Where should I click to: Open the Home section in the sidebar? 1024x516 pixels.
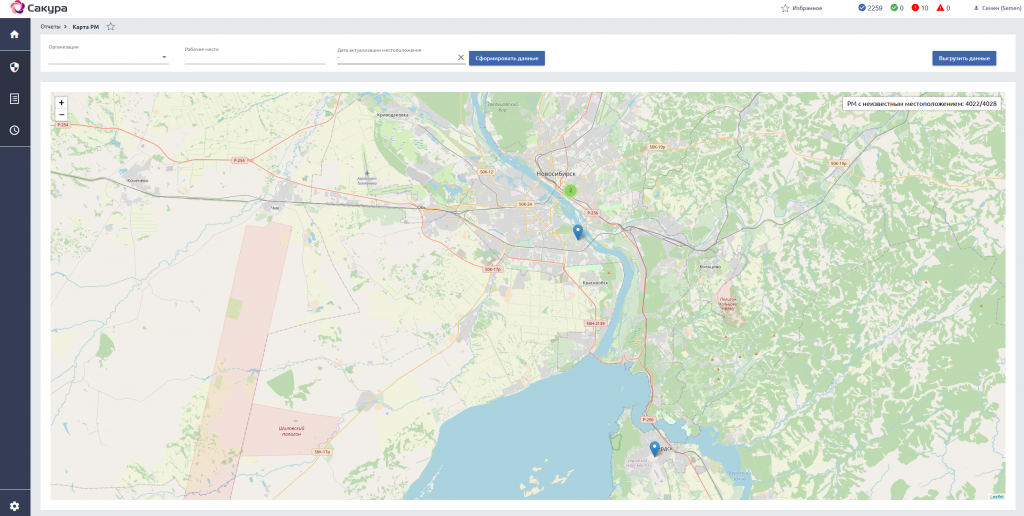pyautogui.click(x=14, y=35)
